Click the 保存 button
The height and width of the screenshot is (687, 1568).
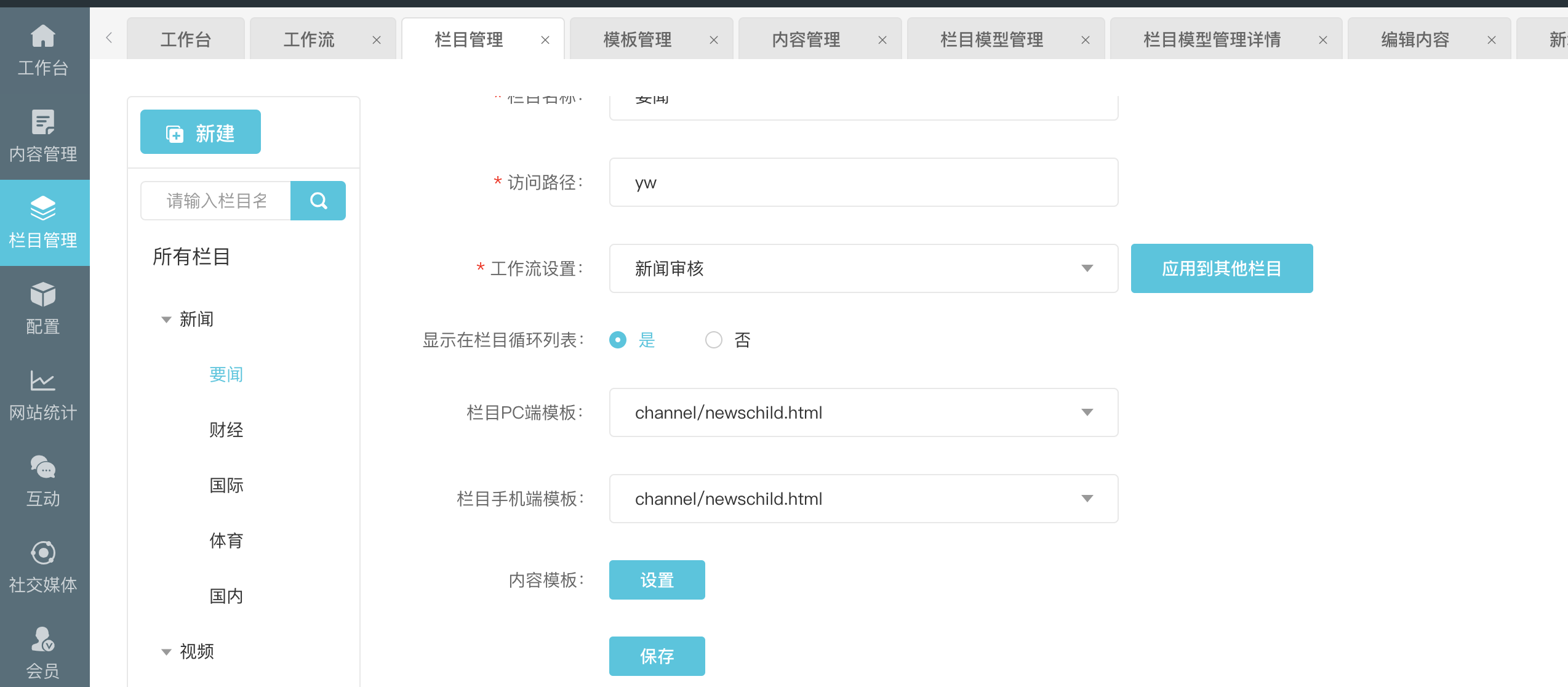(657, 656)
